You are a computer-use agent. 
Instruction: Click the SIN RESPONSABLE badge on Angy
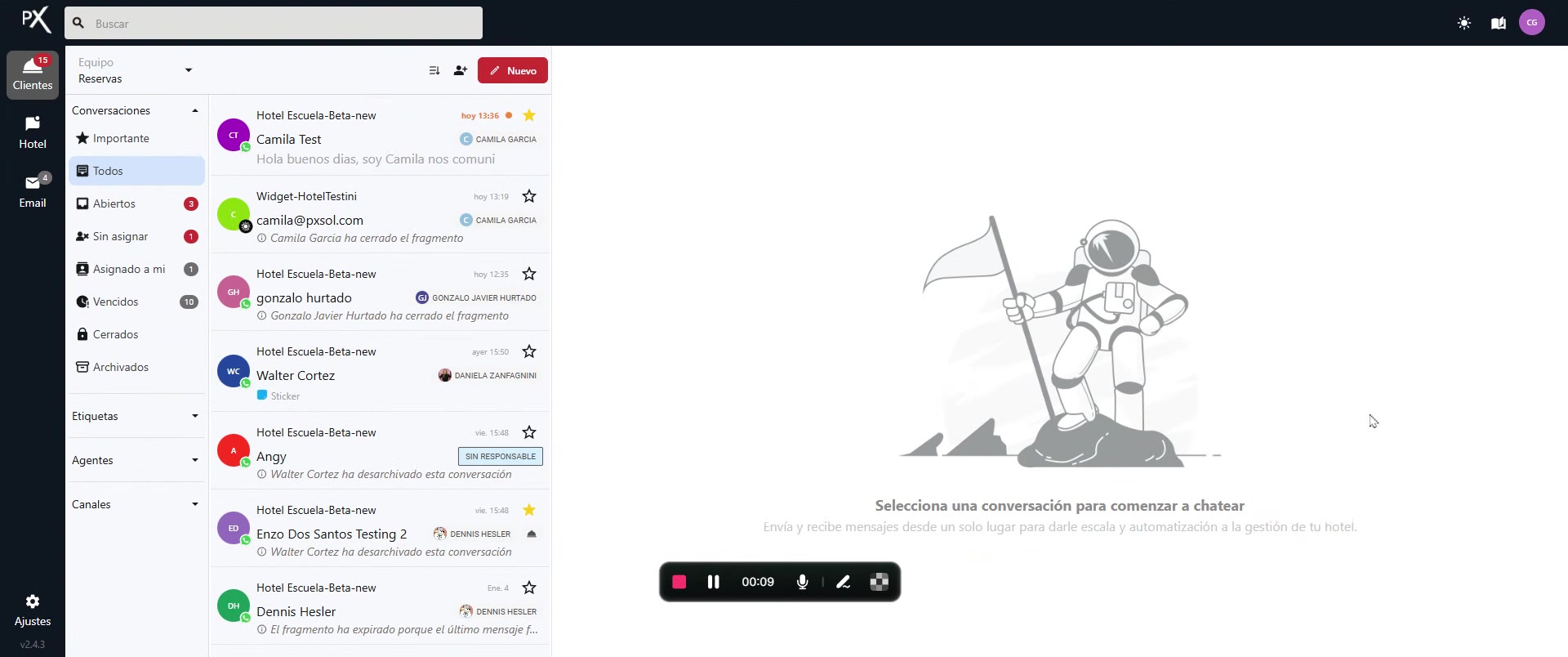500,456
